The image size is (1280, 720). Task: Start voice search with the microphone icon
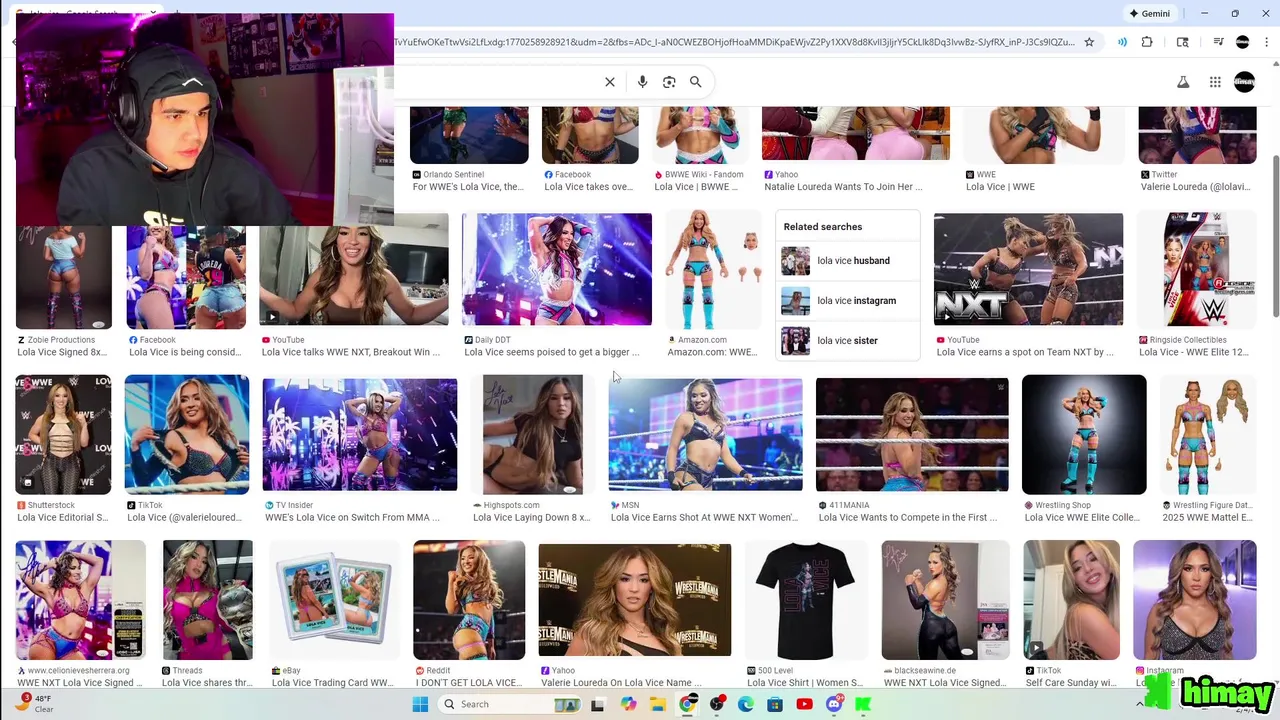point(642,82)
